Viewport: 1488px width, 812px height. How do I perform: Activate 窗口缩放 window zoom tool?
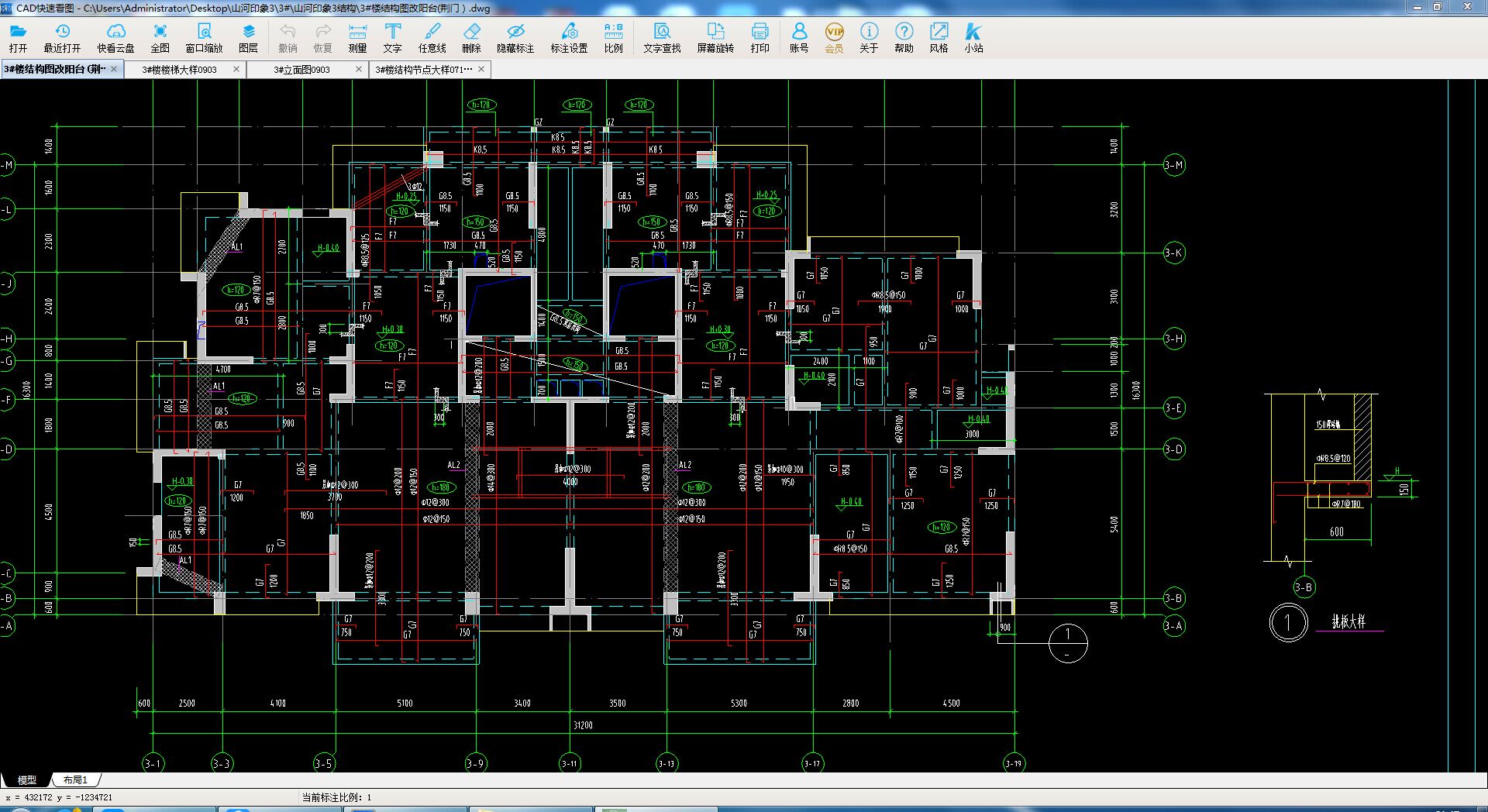(204, 37)
